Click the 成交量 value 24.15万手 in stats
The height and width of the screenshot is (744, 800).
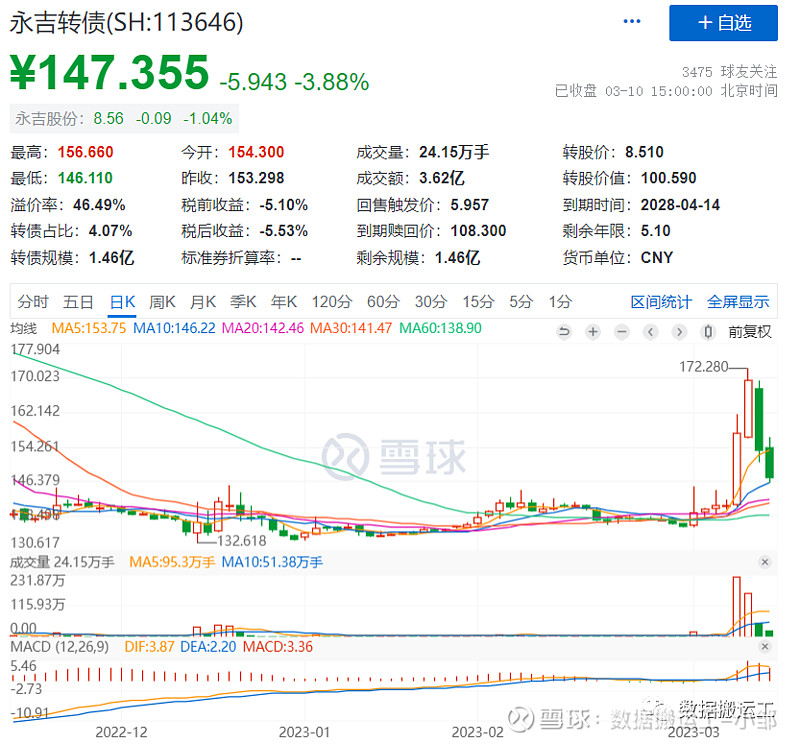[x=454, y=152]
